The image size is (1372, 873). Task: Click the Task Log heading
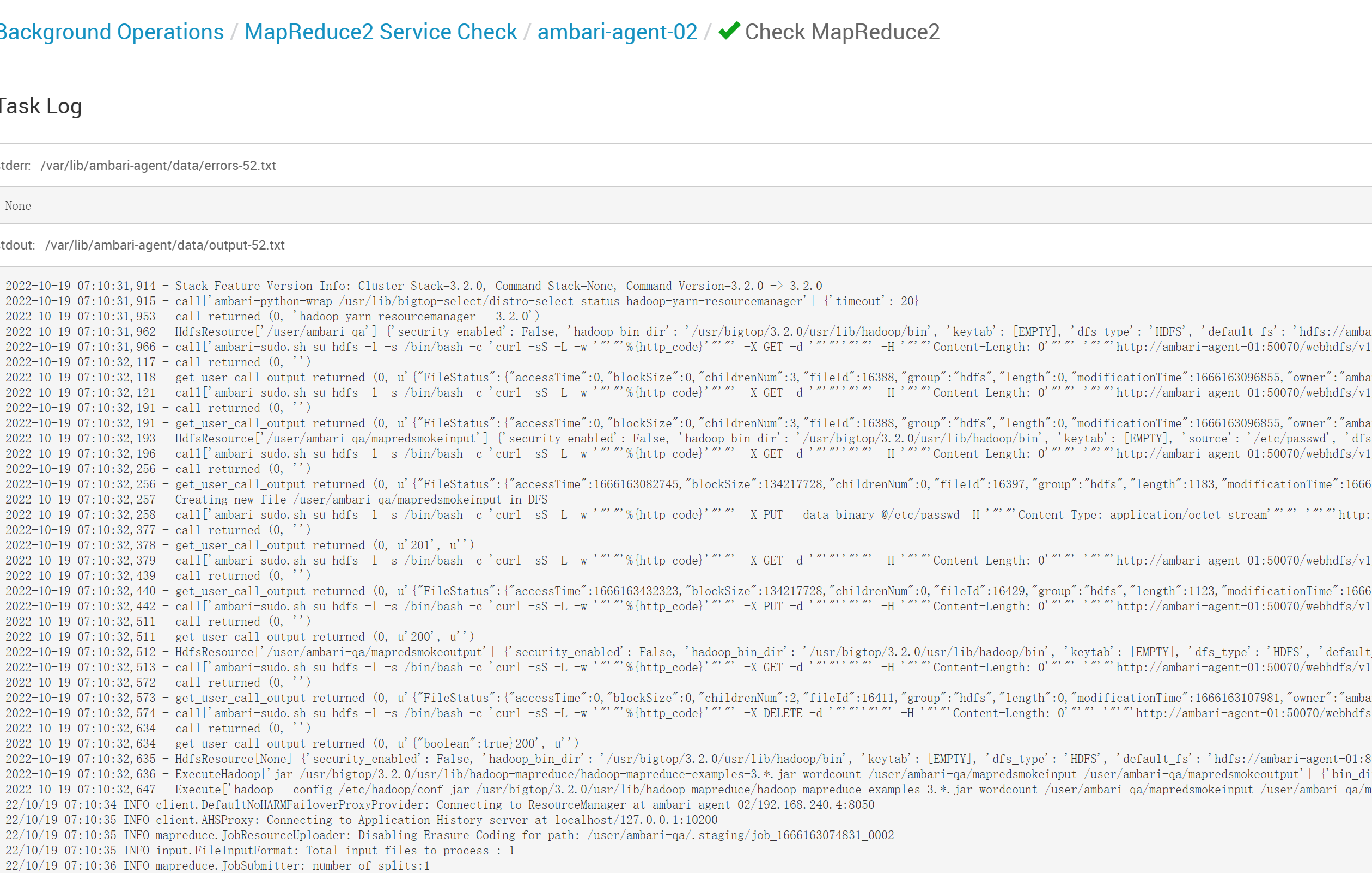[41, 106]
